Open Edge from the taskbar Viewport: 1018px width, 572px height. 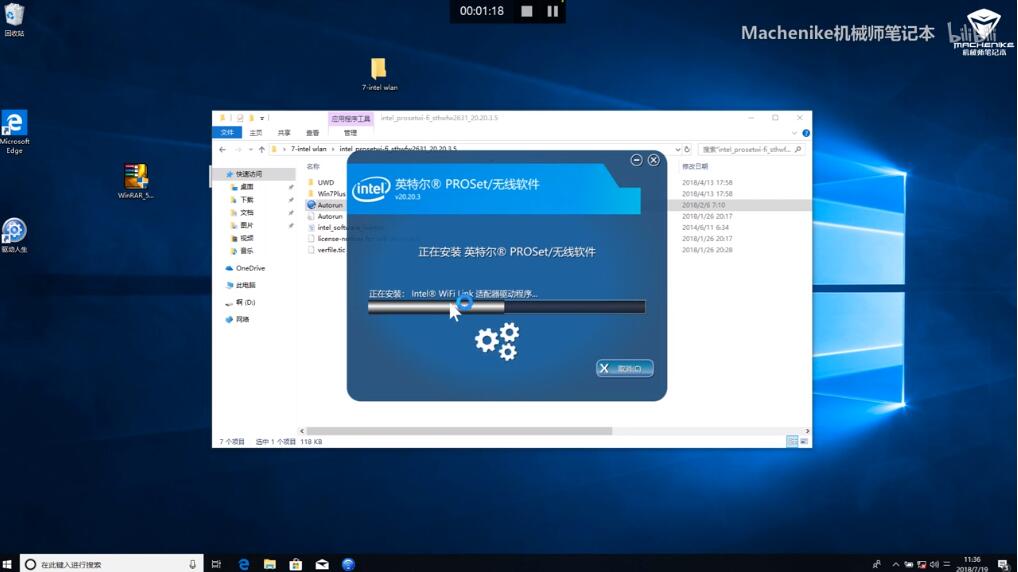coord(243,564)
